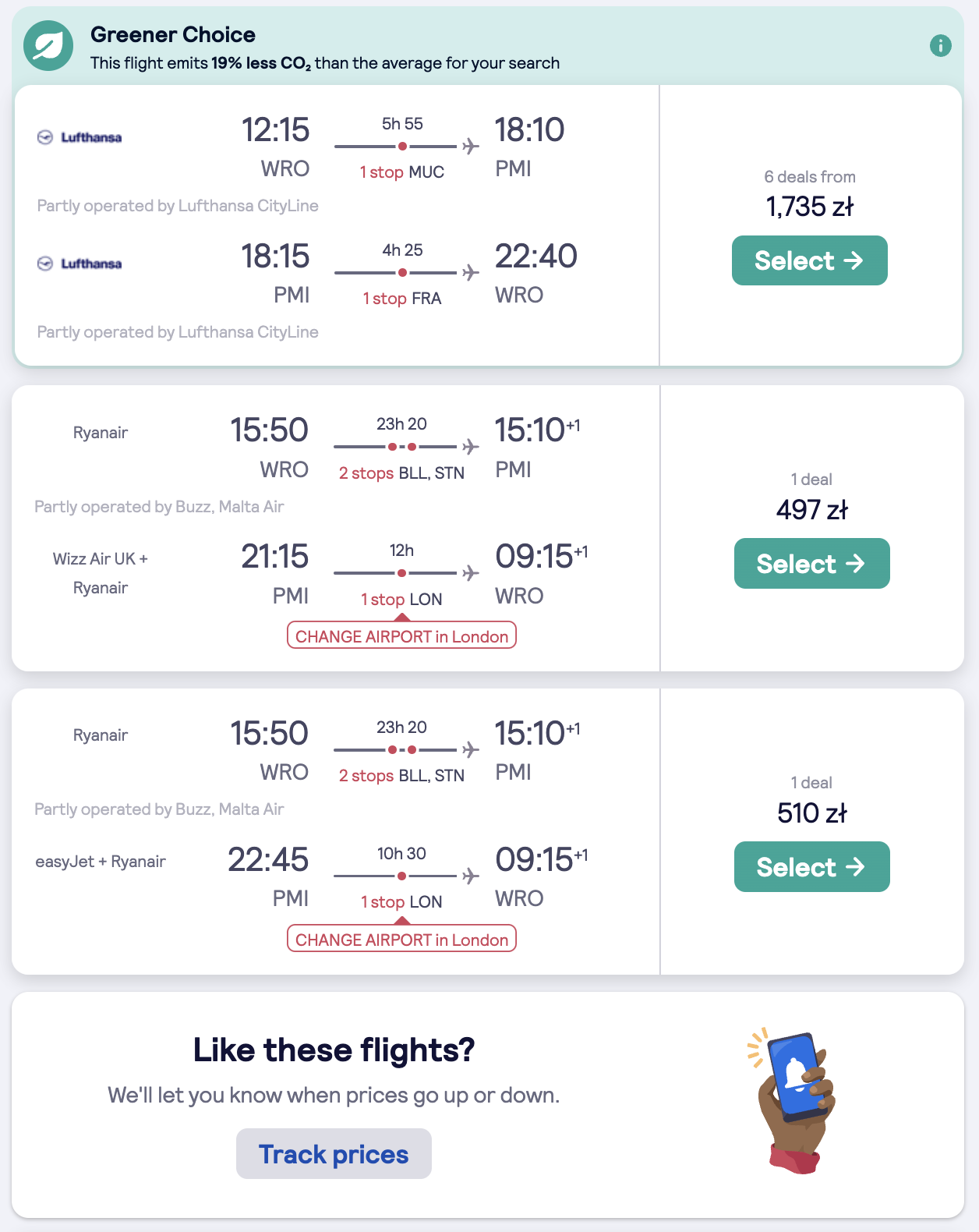
Task: Click the 6 deals from label
Action: pos(810,177)
